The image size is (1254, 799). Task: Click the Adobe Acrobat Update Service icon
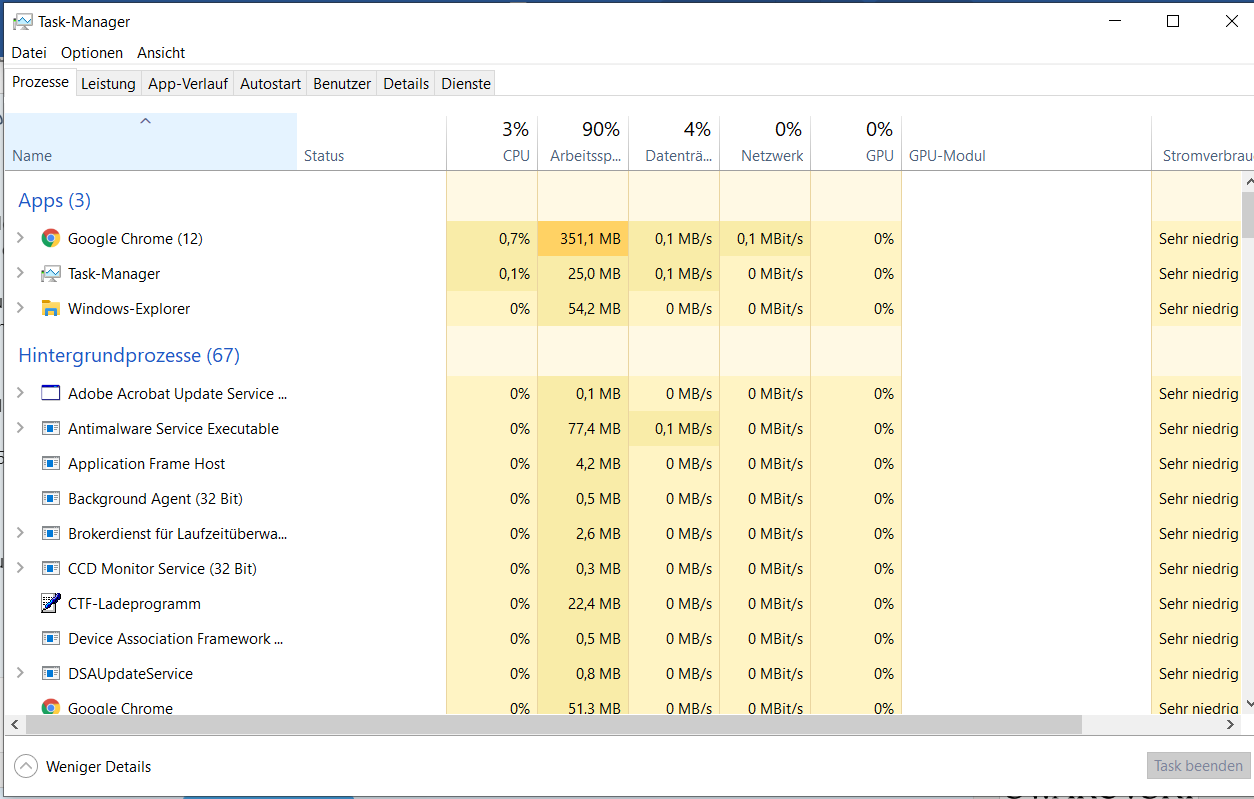(x=50, y=393)
